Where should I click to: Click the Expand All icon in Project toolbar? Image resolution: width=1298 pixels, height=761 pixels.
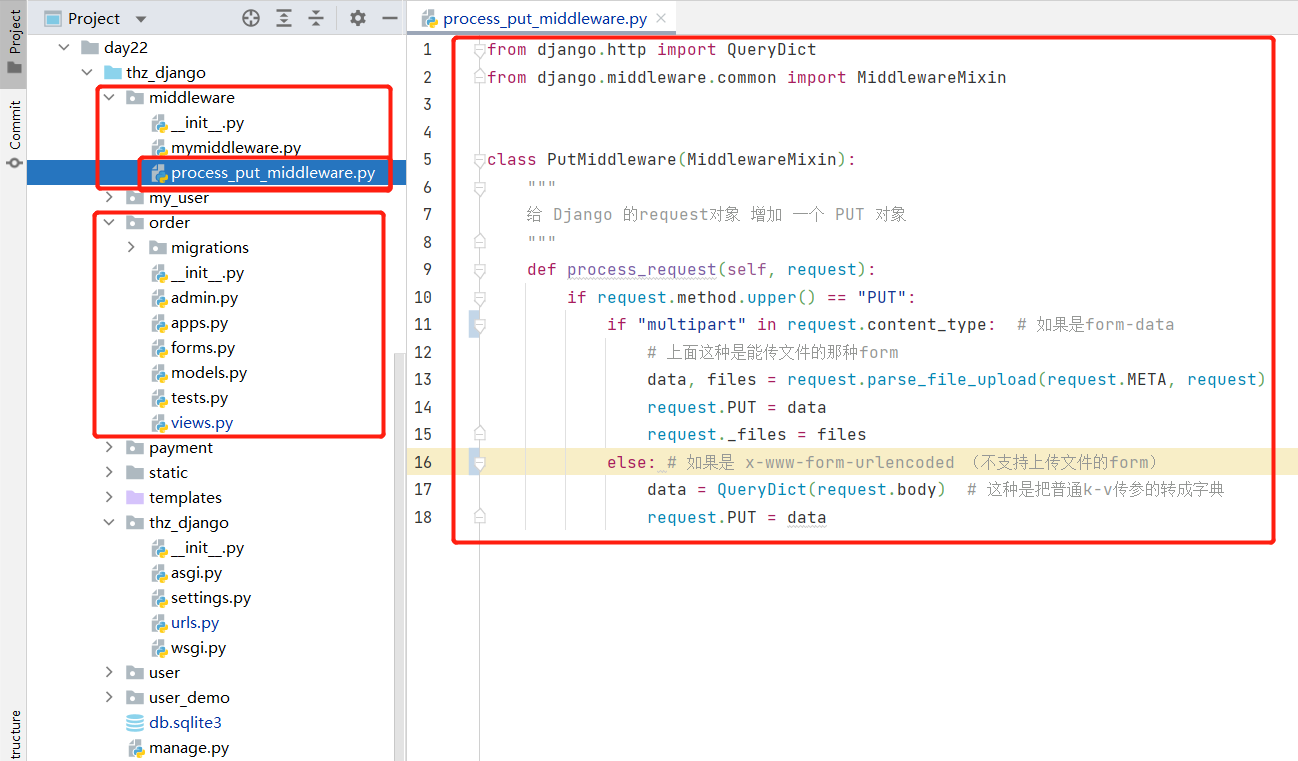[284, 18]
